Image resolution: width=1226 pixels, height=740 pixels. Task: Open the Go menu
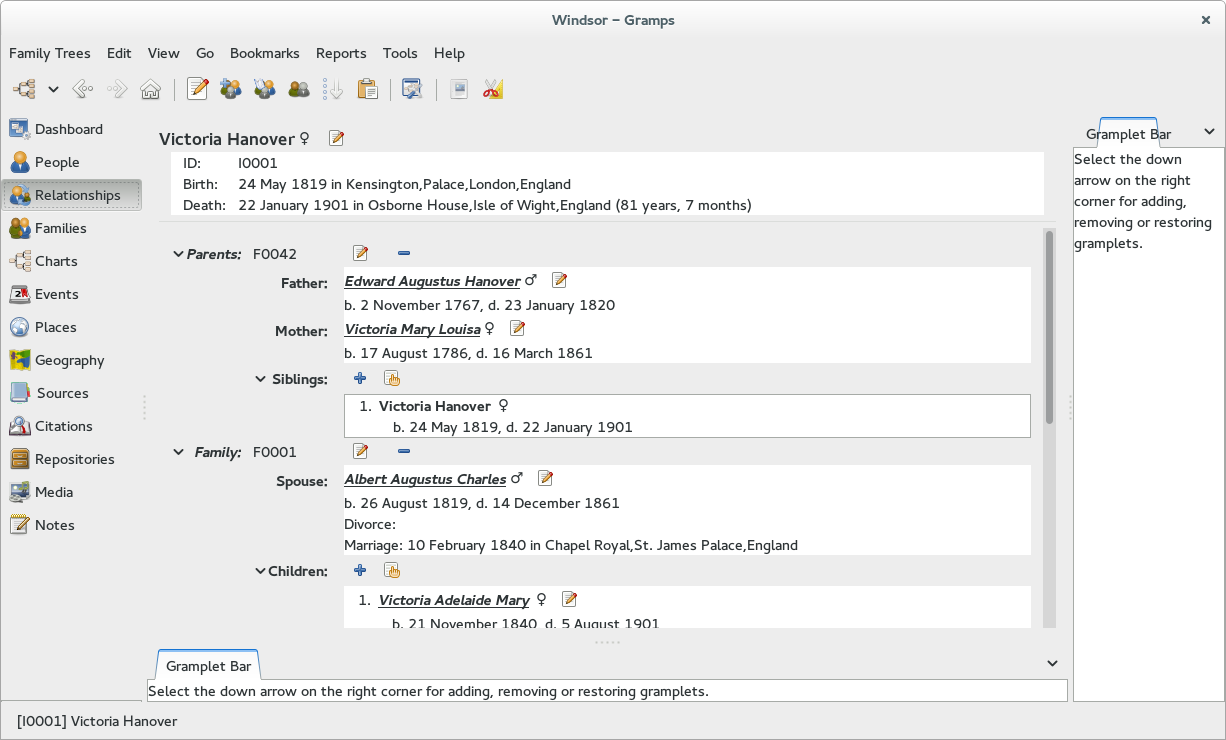[205, 53]
